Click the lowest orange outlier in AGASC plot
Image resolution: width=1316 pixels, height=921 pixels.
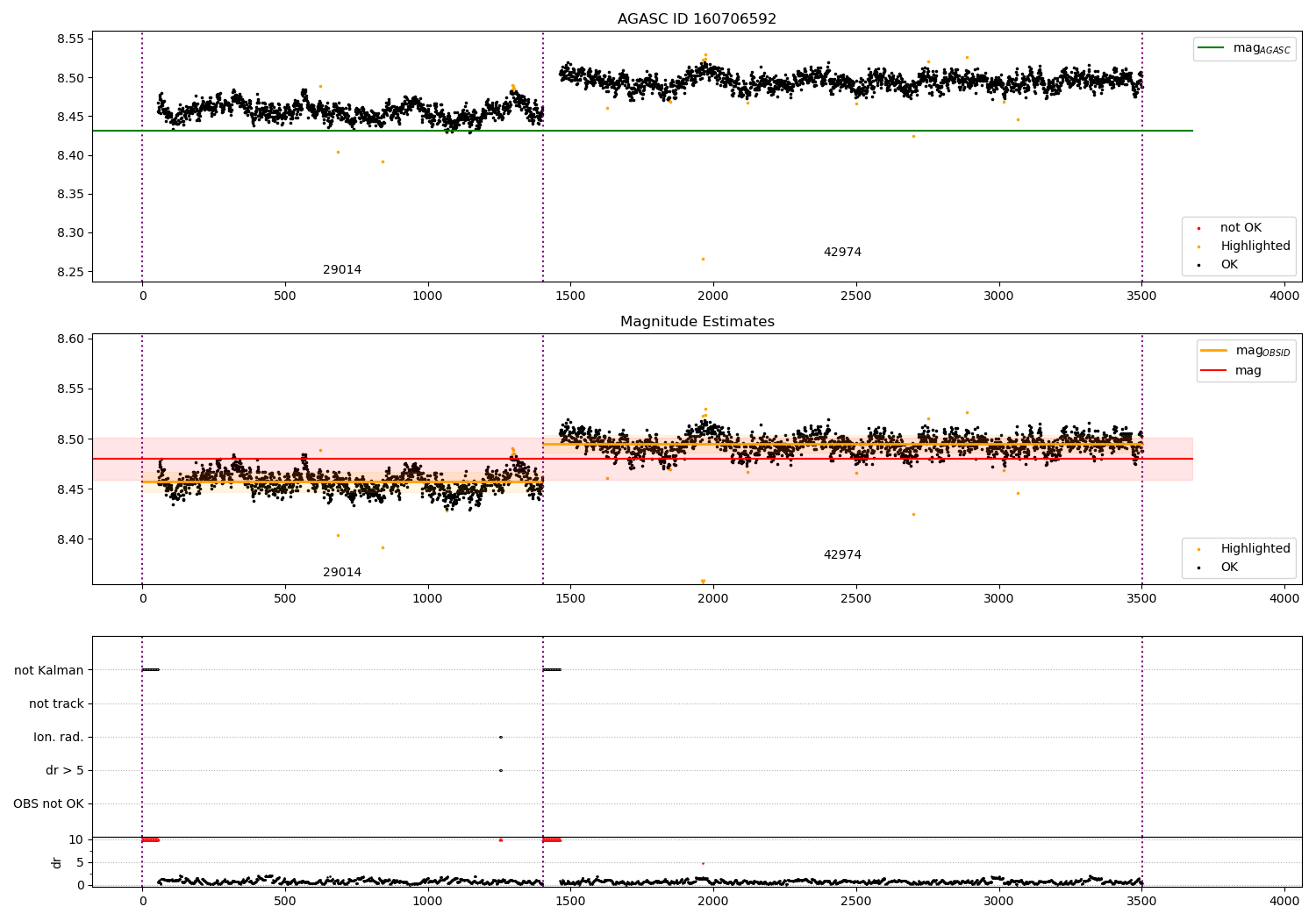click(703, 259)
